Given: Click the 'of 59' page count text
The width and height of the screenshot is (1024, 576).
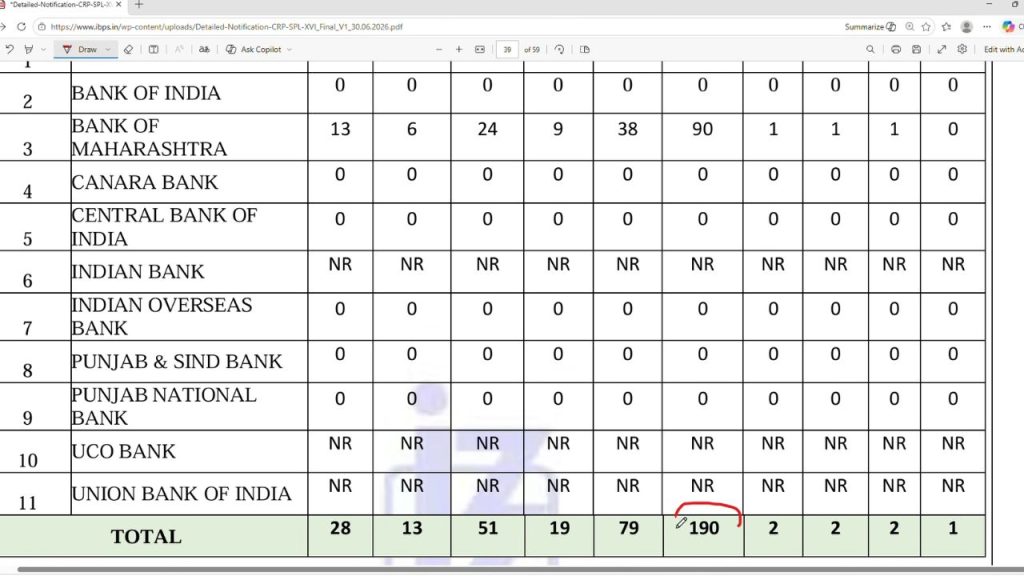Looking at the screenshot, I should tap(532, 50).
